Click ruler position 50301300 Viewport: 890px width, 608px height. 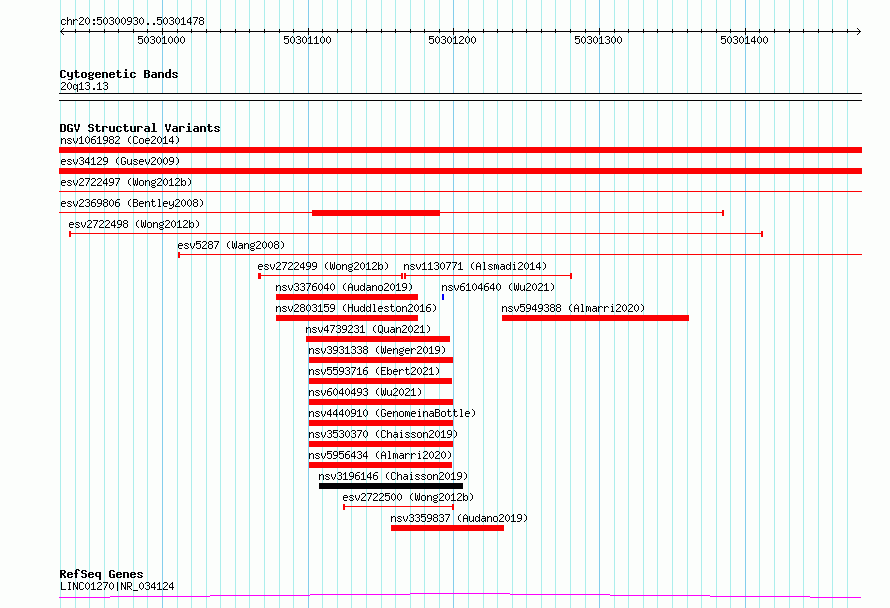pyautogui.click(x=598, y=40)
